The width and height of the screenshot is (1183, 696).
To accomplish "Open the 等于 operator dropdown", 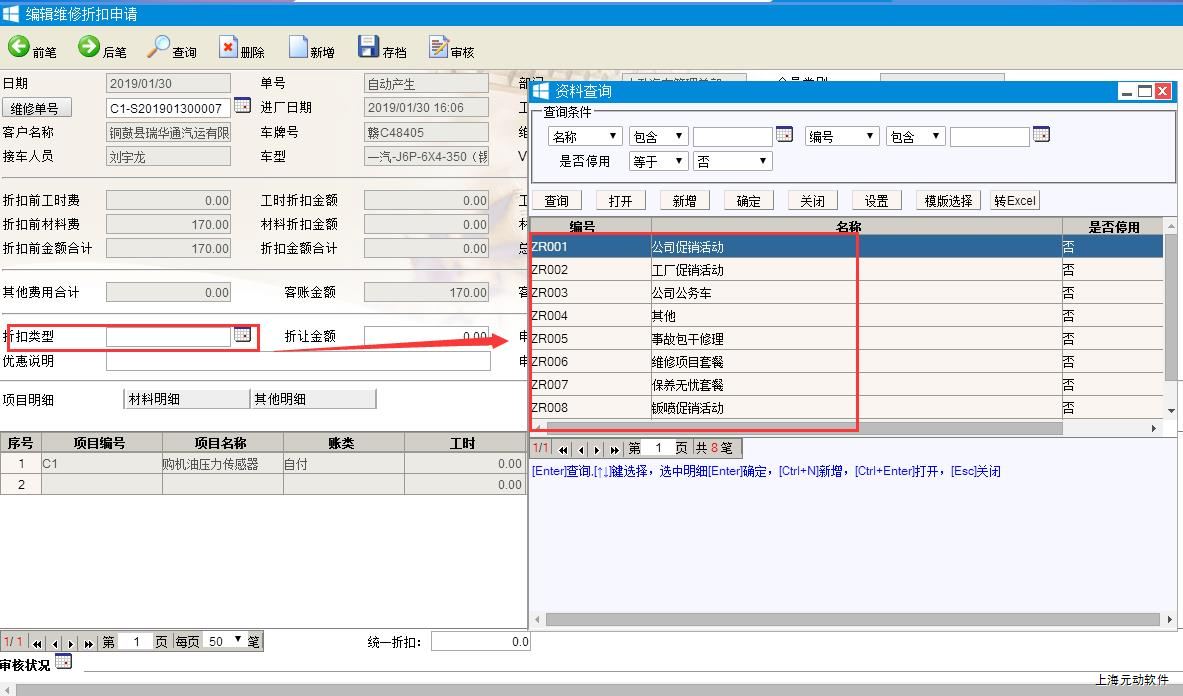I will (x=658, y=161).
